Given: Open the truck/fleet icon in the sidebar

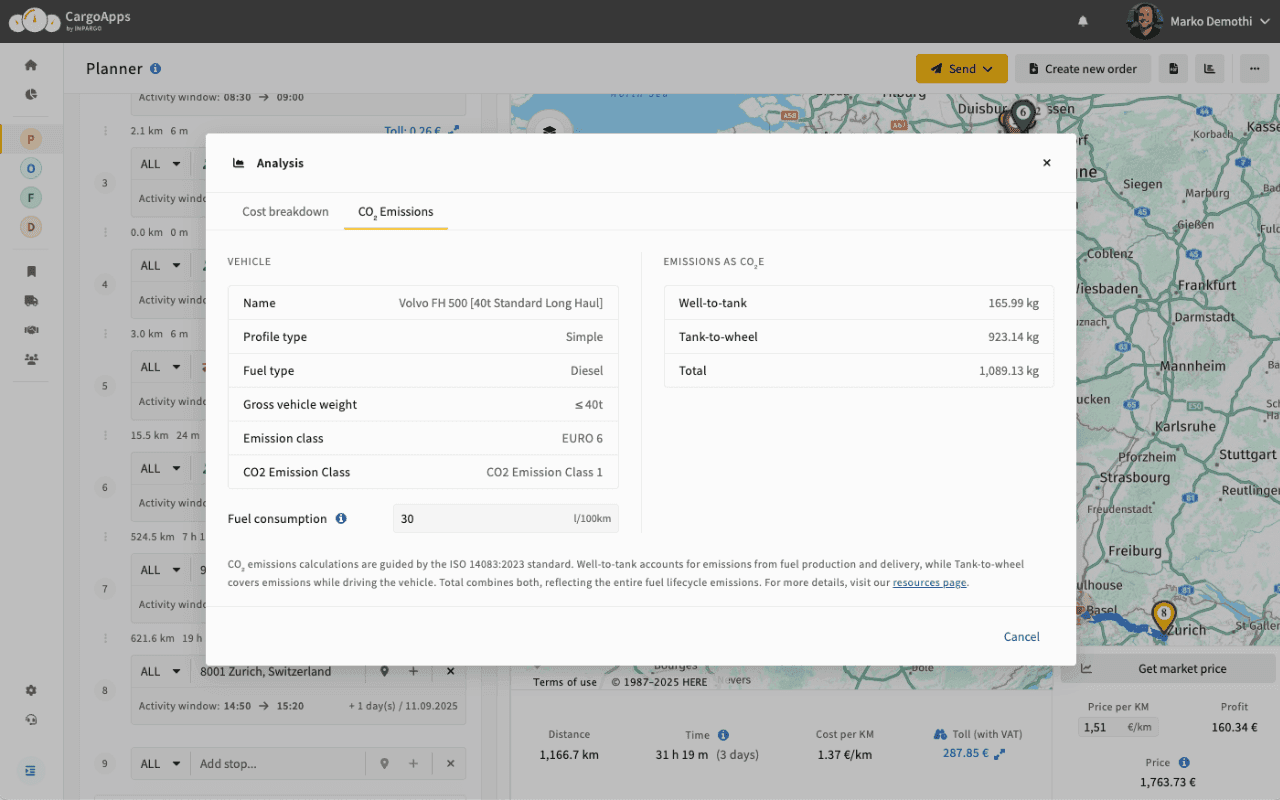Looking at the screenshot, I should pyautogui.click(x=31, y=301).
